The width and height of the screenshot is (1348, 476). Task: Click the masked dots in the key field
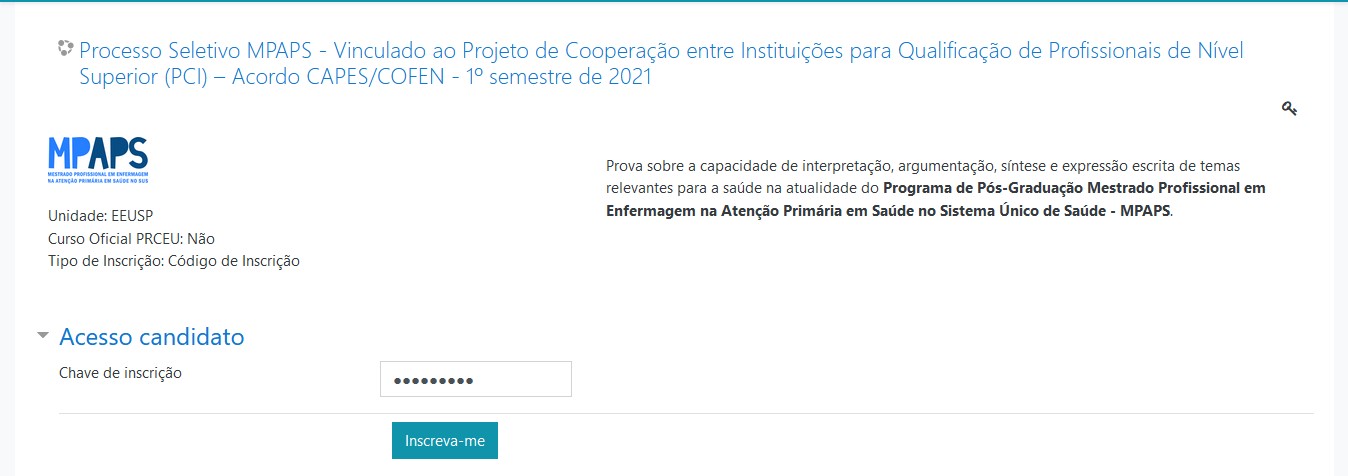433,381
